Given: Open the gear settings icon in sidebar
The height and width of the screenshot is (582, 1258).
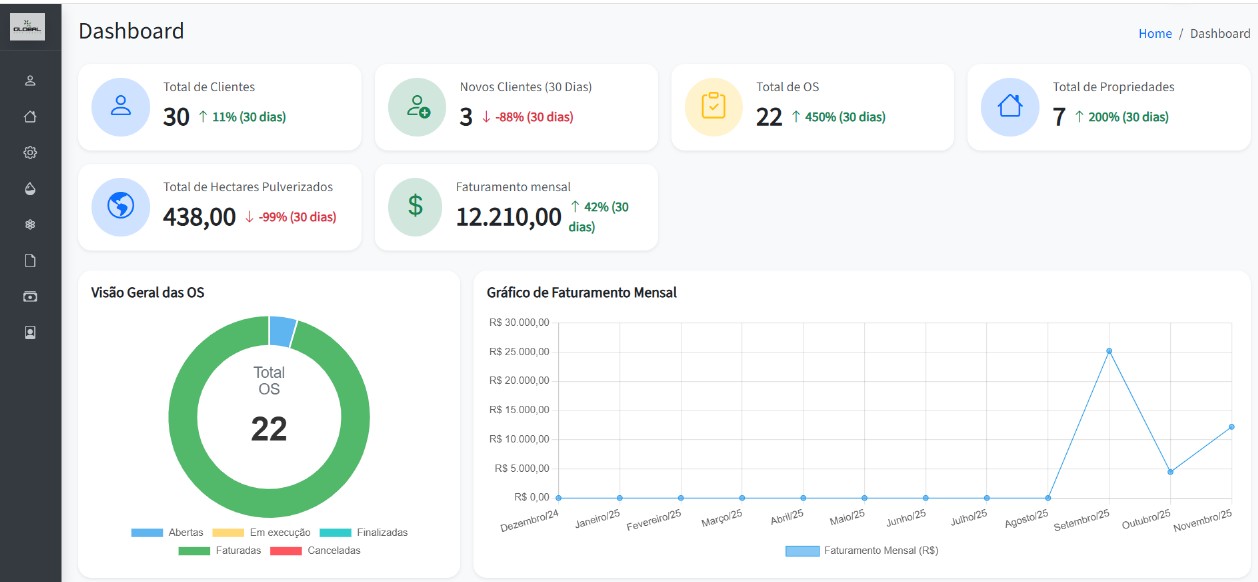Looking at the screenshot, I should 30,152.
